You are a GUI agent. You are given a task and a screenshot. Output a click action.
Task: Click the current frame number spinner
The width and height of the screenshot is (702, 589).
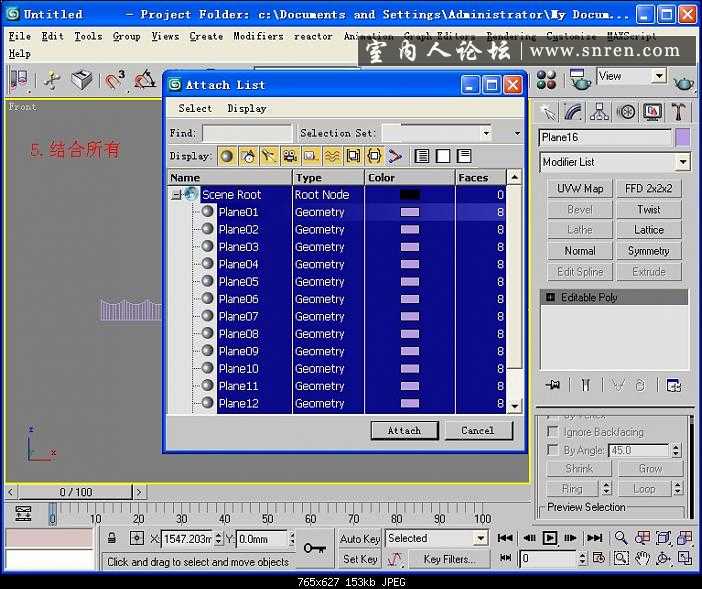point(582,558)
